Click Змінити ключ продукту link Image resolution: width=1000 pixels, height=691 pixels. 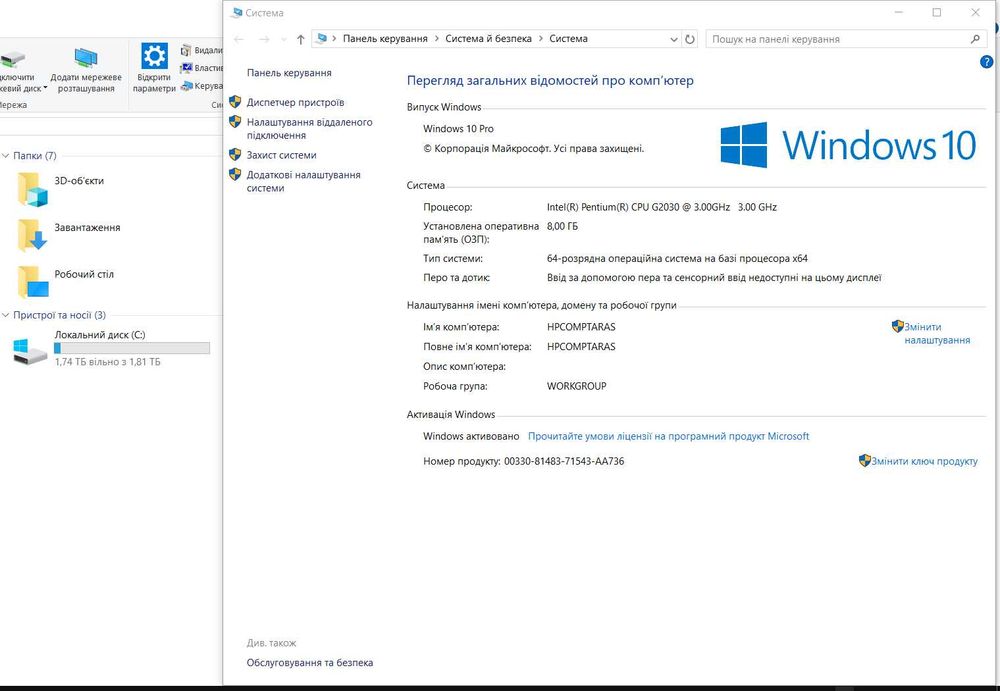(924, 461)
